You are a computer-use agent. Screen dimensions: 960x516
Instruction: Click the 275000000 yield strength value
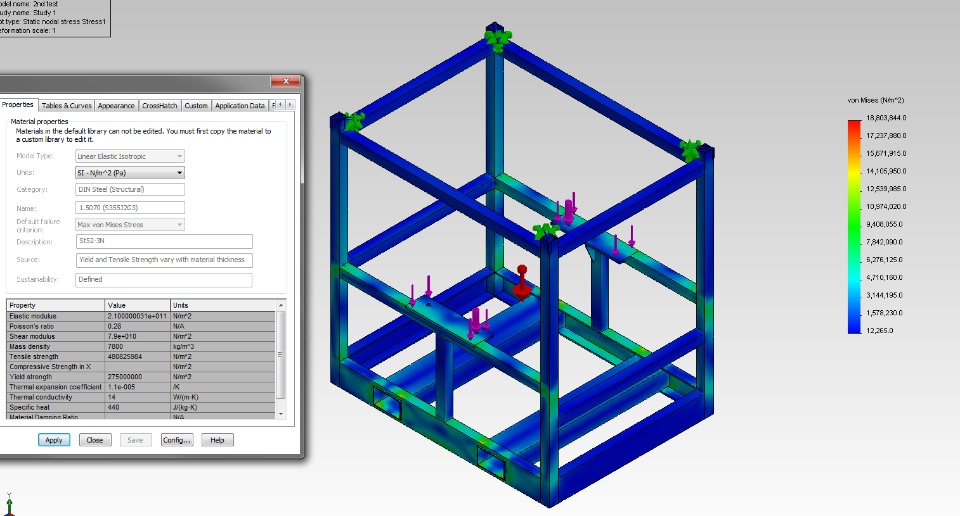(125, 377)
